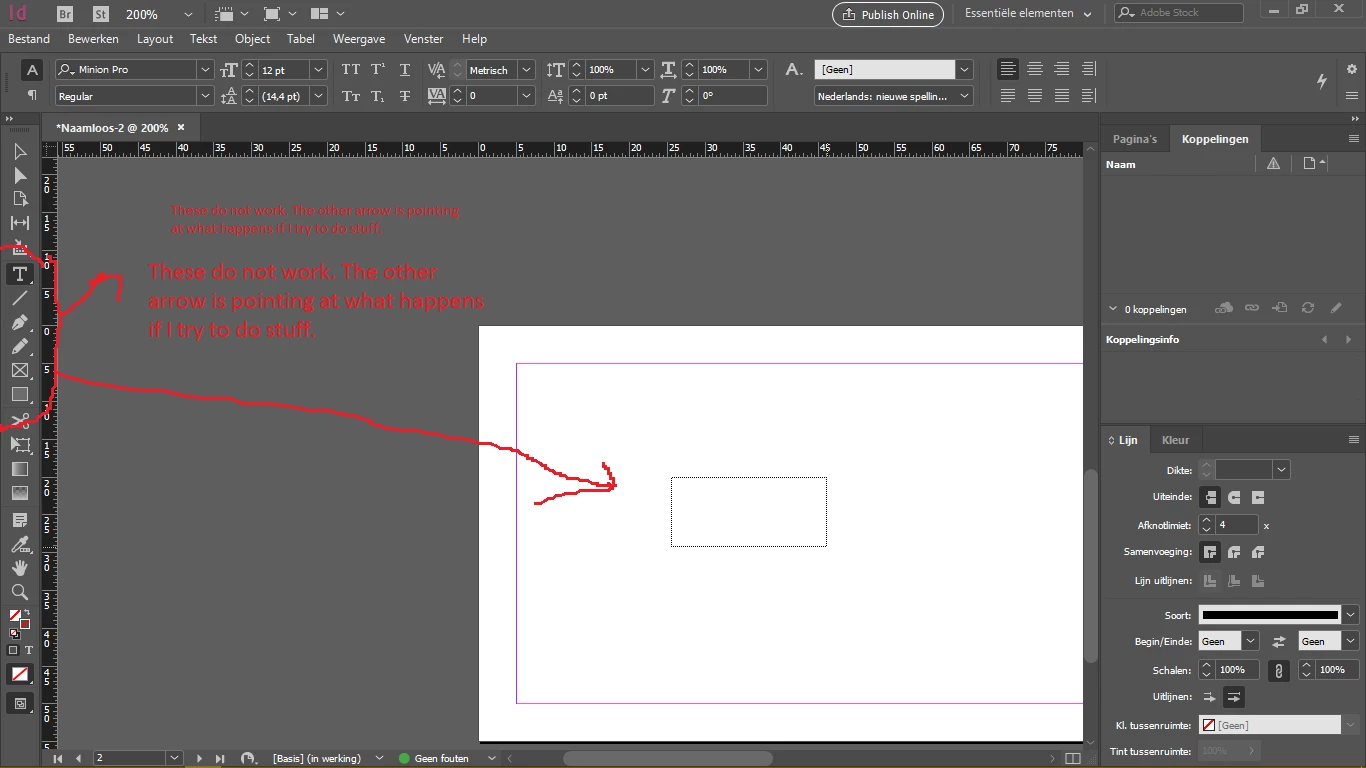Open the [Geen] character style dropdown
This screenshot has width=1366, height=768.
click(964, 70)
